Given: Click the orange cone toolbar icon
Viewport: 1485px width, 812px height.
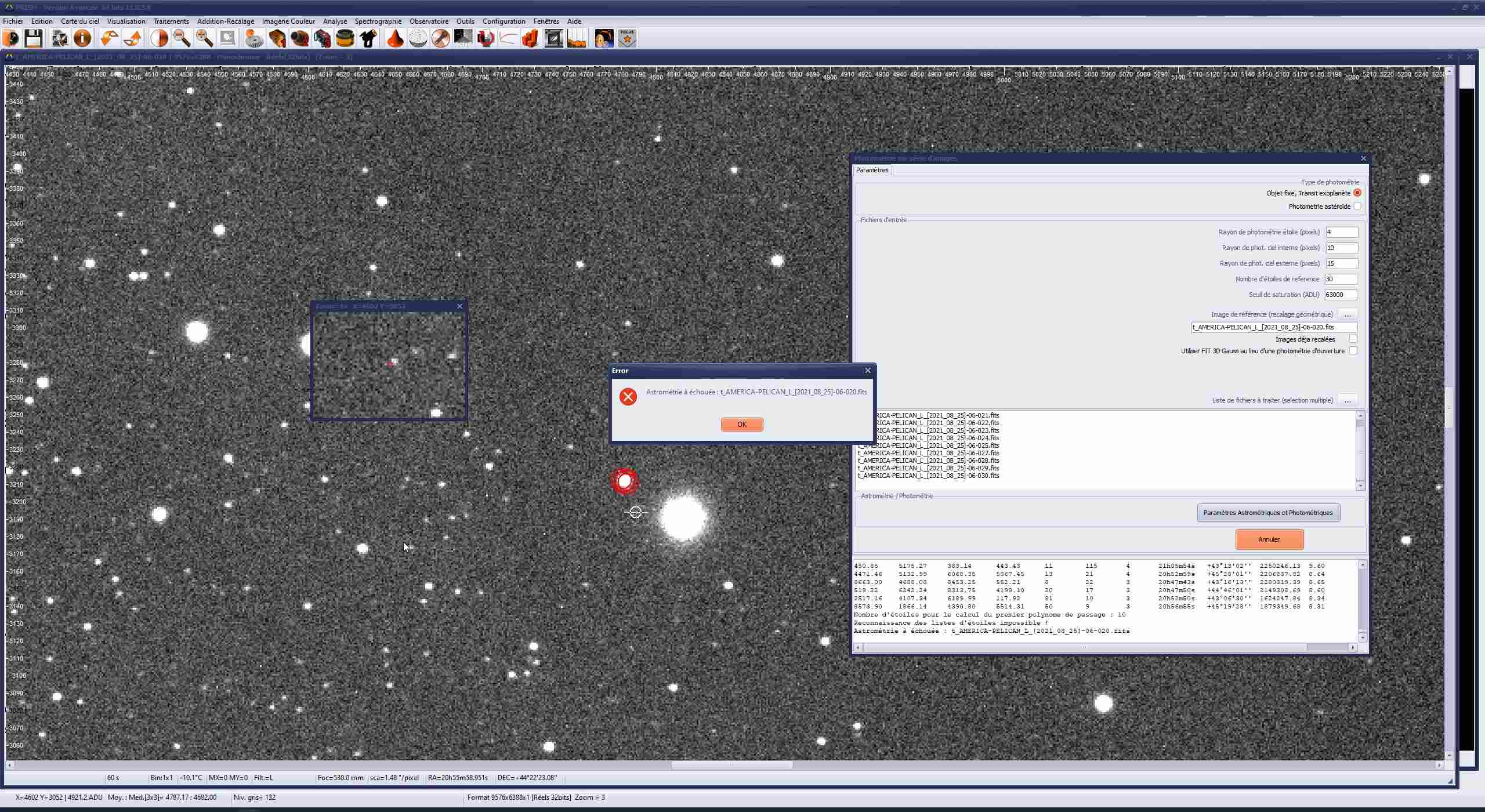Looking at the screenshot, I should tap(395, 39).
